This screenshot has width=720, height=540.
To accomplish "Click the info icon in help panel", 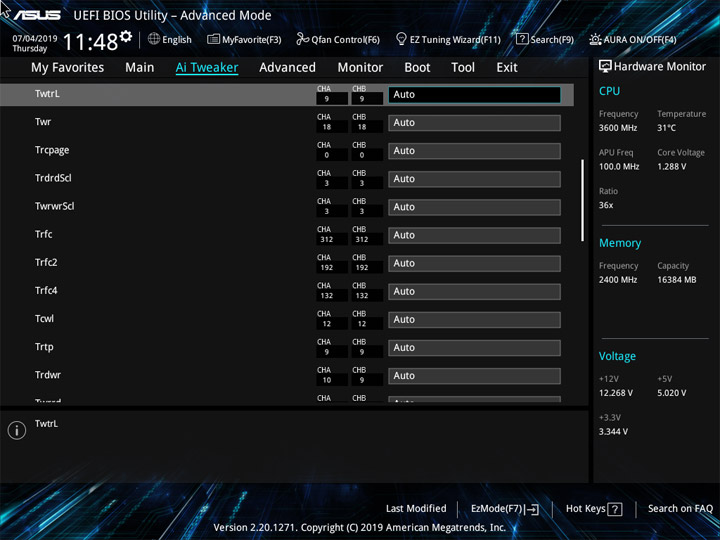I will tap(17, 430).
